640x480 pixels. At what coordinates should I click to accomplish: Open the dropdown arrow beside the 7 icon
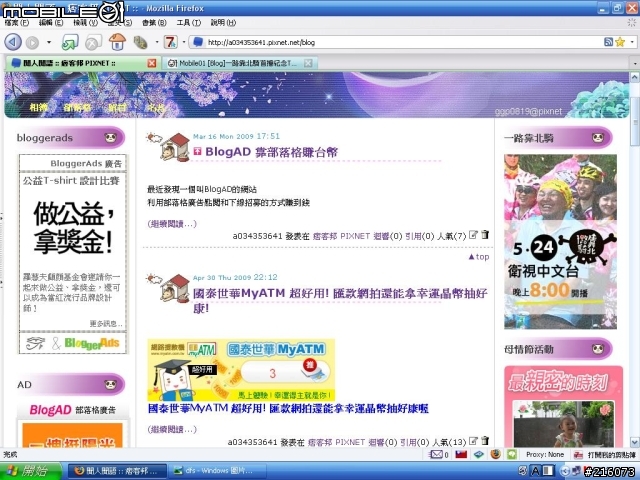click(184, 42)
